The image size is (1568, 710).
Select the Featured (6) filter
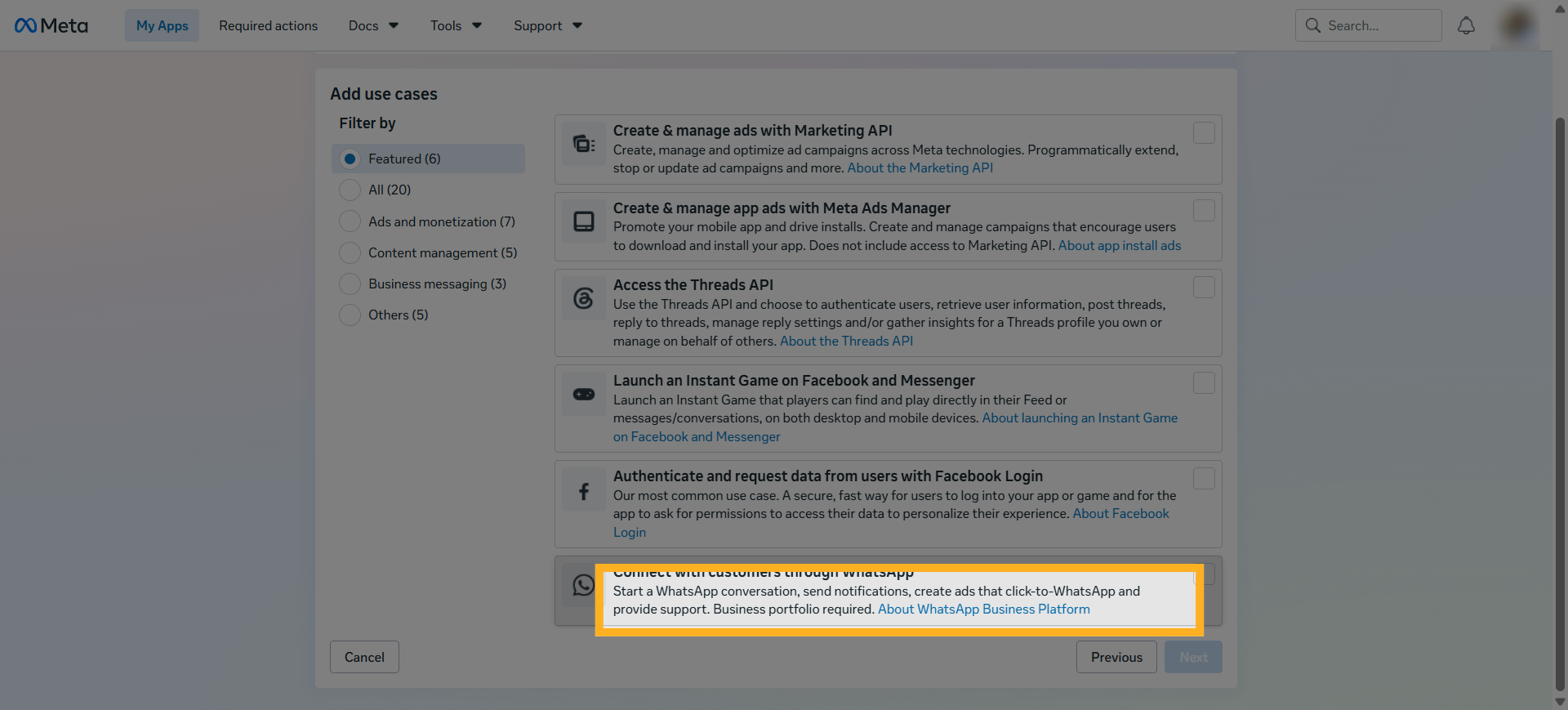click(428, 159)
